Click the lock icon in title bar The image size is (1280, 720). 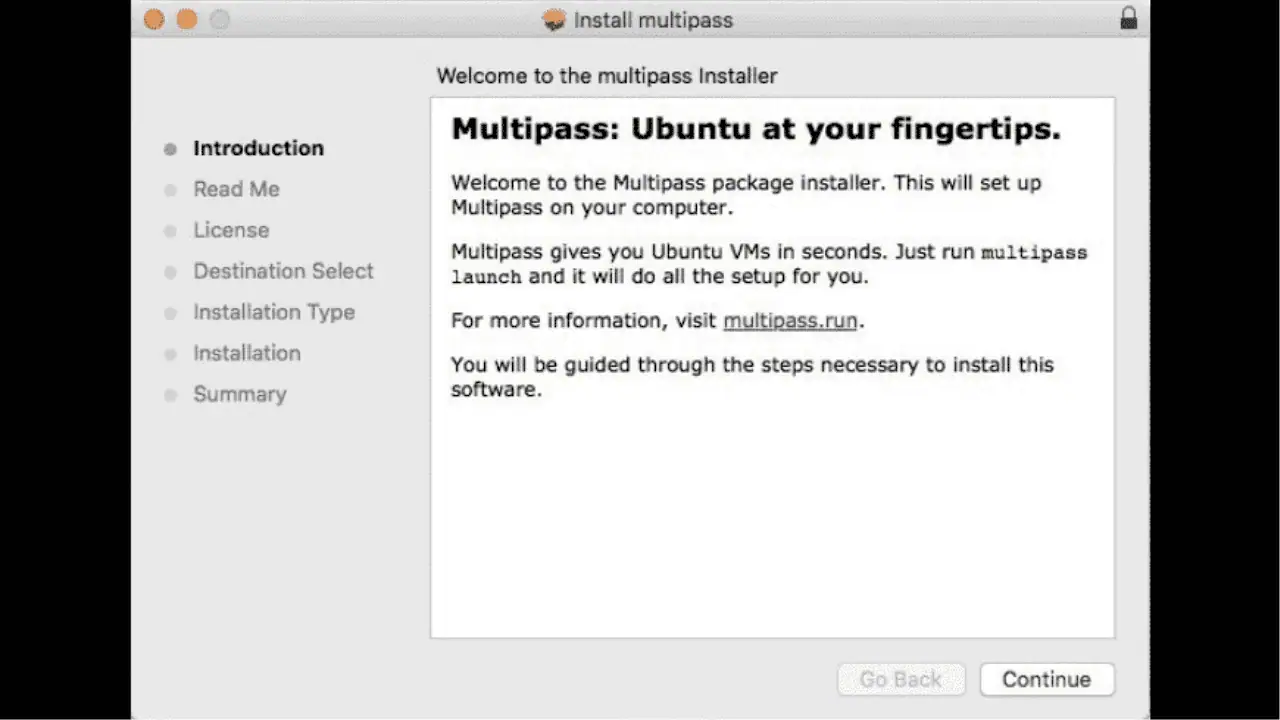(x=1129, y=18)
